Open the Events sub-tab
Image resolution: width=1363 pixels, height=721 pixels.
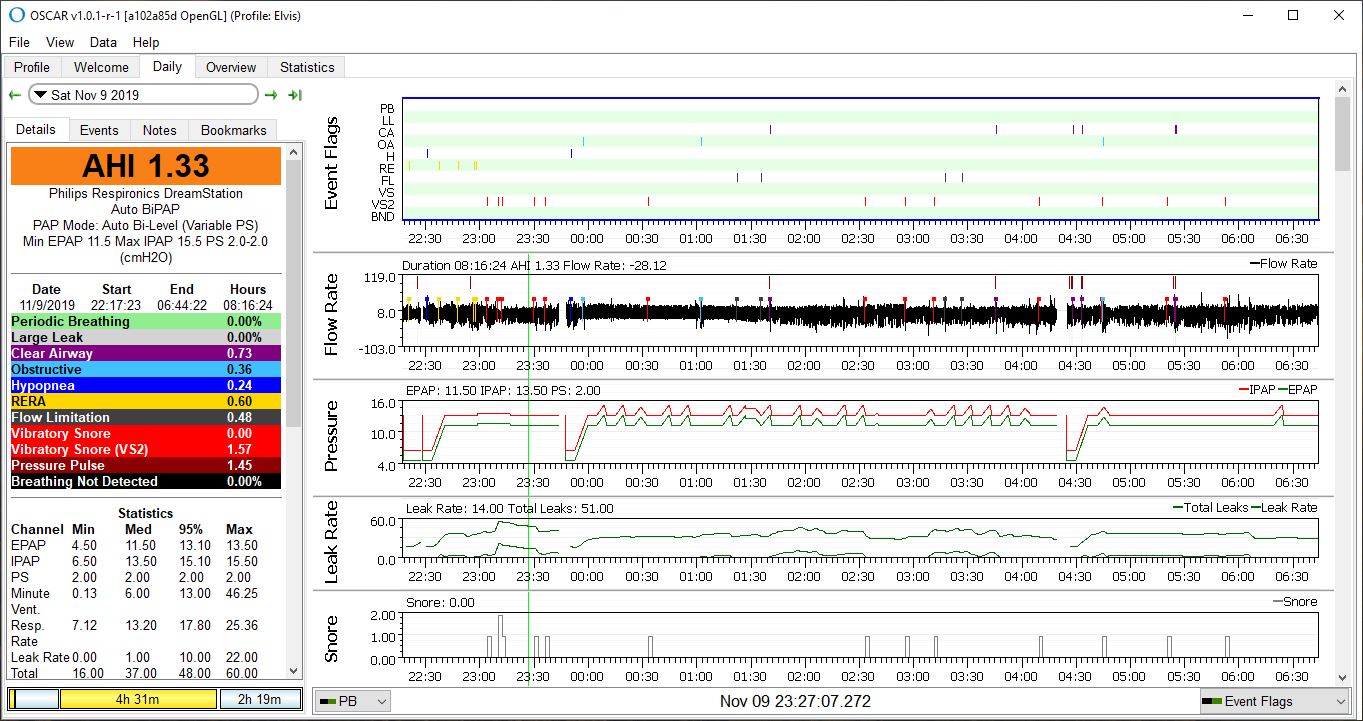point(99,130)
